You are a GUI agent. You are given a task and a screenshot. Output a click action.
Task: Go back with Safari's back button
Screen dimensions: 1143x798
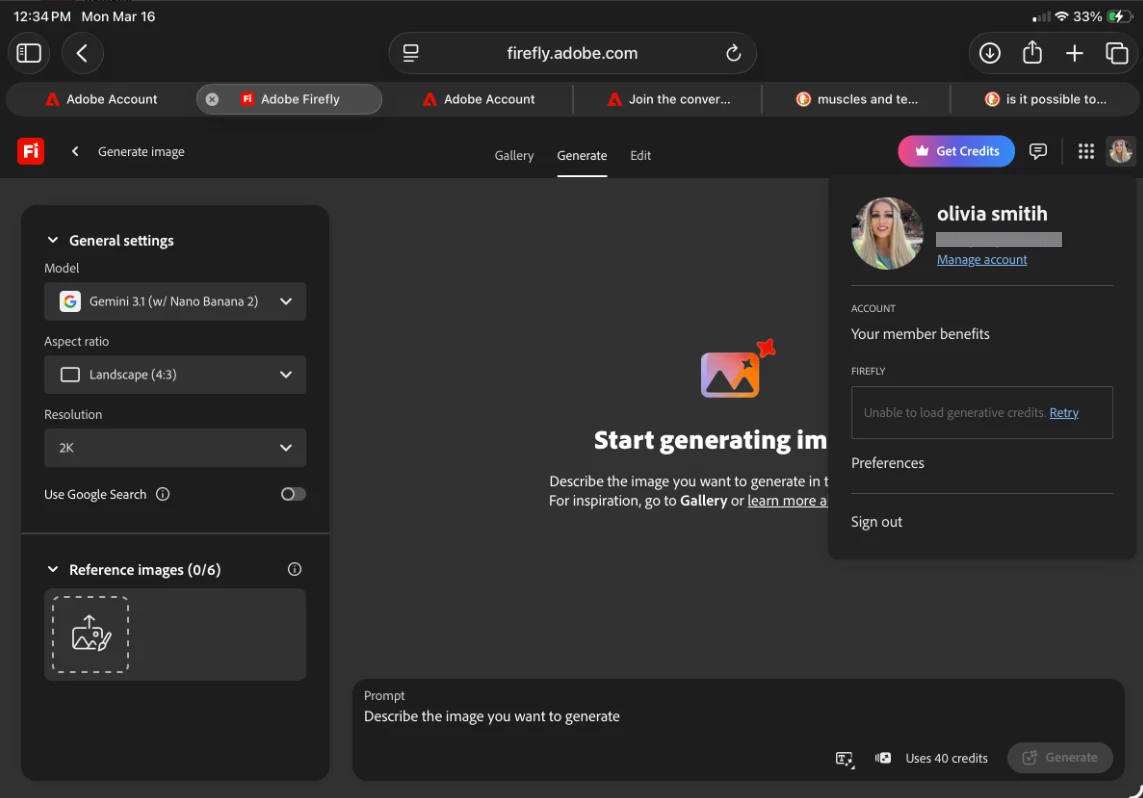click(82, 53)
